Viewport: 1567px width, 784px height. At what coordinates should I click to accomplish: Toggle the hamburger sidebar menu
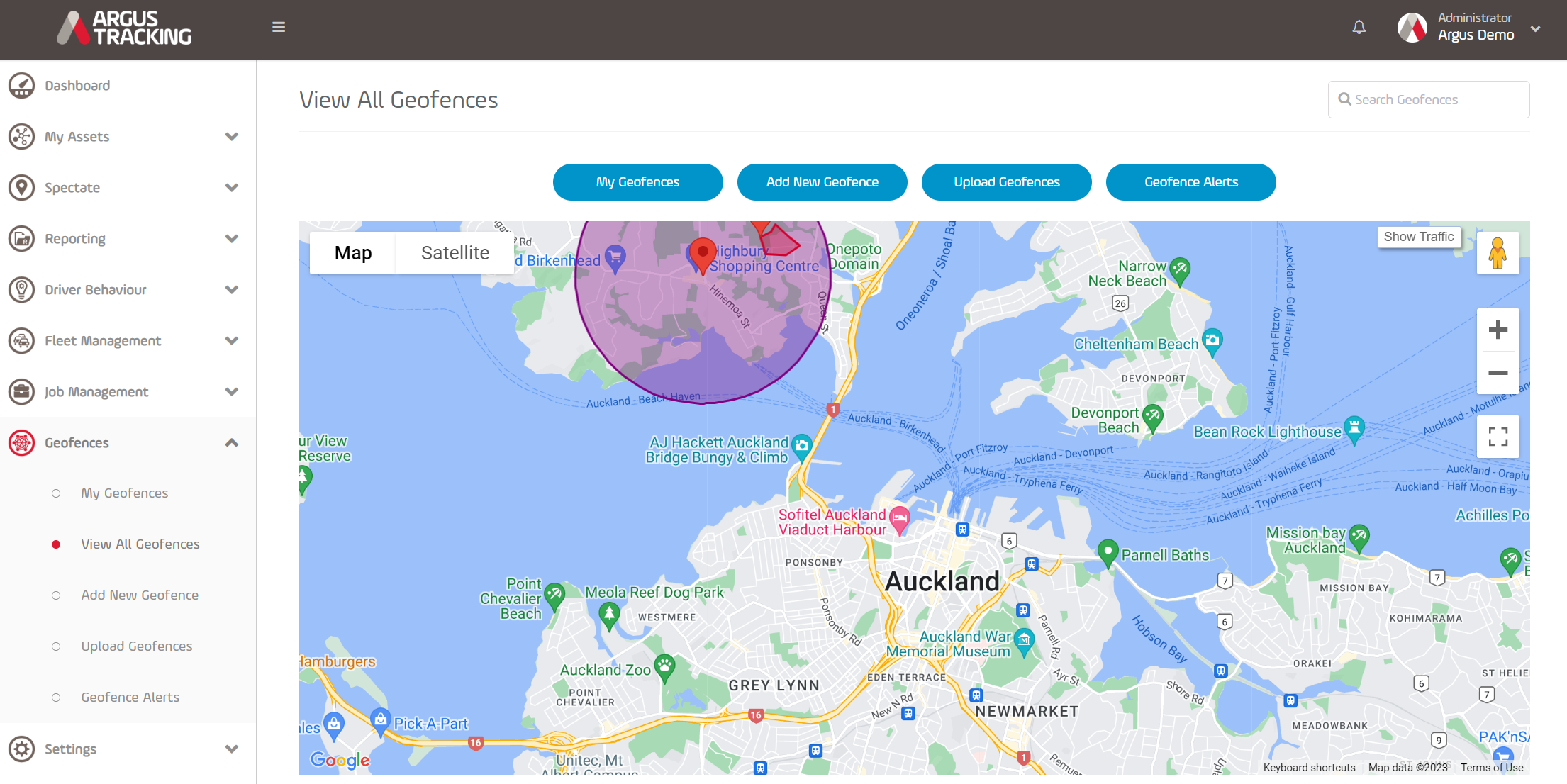(279, 27)
